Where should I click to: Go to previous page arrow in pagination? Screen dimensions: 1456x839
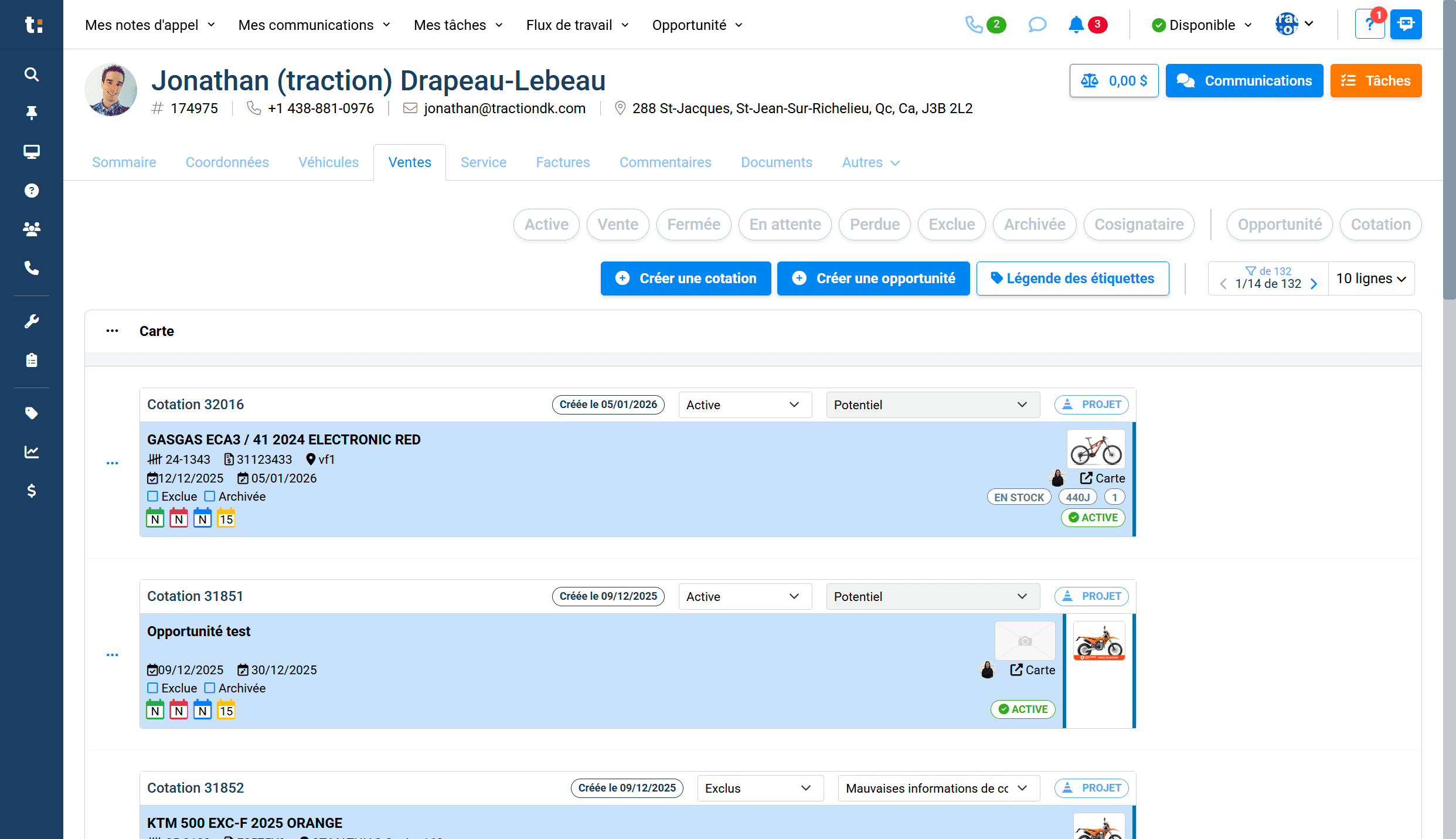[x=1223, y=284]
